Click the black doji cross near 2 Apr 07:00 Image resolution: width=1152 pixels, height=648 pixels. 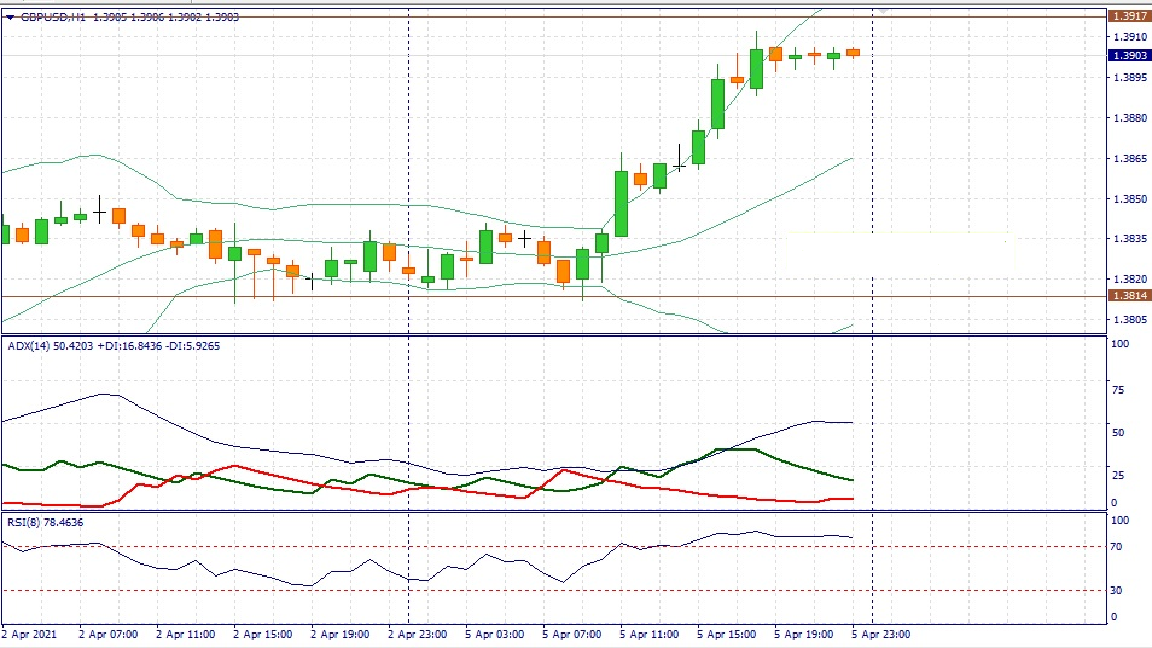pos(99,211)
